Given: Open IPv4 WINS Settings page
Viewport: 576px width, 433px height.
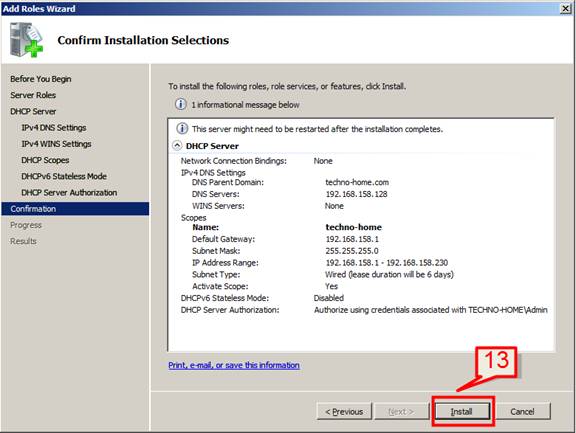Looking at the screenshot, I should [x=56, y=144].
